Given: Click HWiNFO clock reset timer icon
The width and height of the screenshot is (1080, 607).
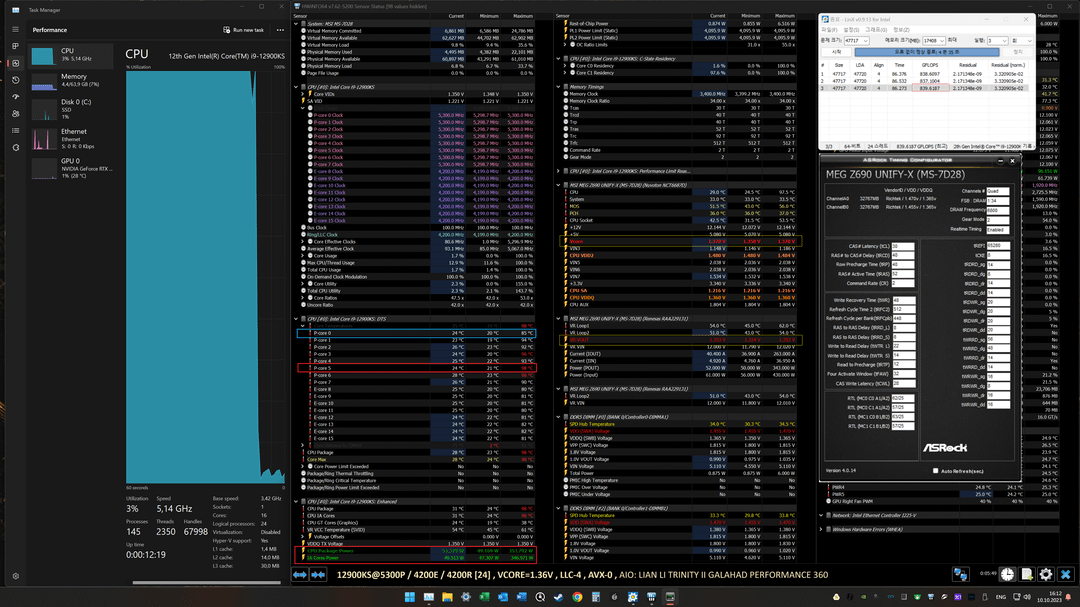Looking at the screenshot, I should [x=1007, y=574].
